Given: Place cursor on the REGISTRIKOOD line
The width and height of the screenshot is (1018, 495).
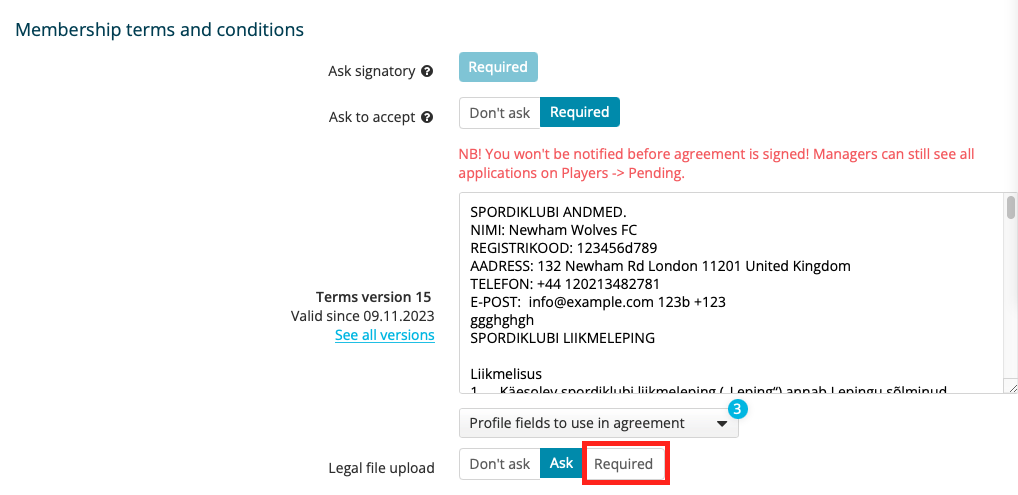Looking at the screenshot, I should 564,248.
